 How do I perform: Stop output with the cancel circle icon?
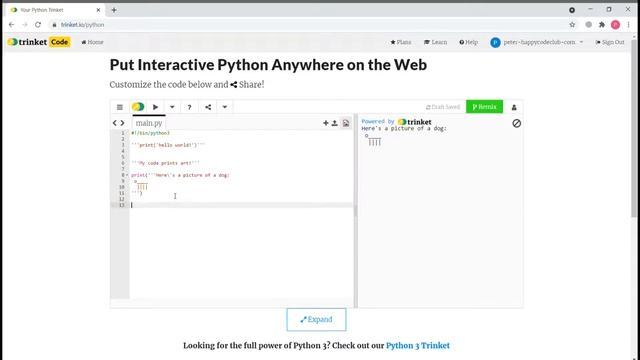(516, 123)
